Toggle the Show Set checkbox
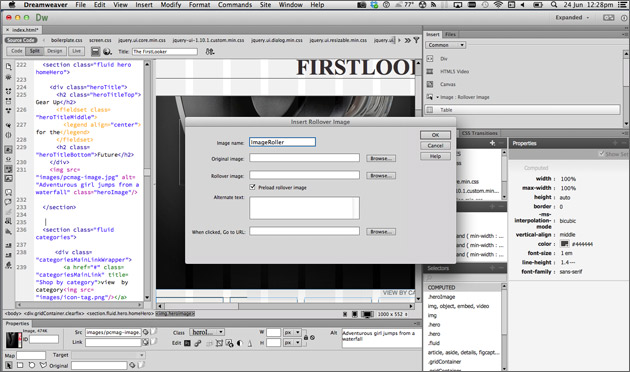 pyautogui.click(x=601, y=154)
